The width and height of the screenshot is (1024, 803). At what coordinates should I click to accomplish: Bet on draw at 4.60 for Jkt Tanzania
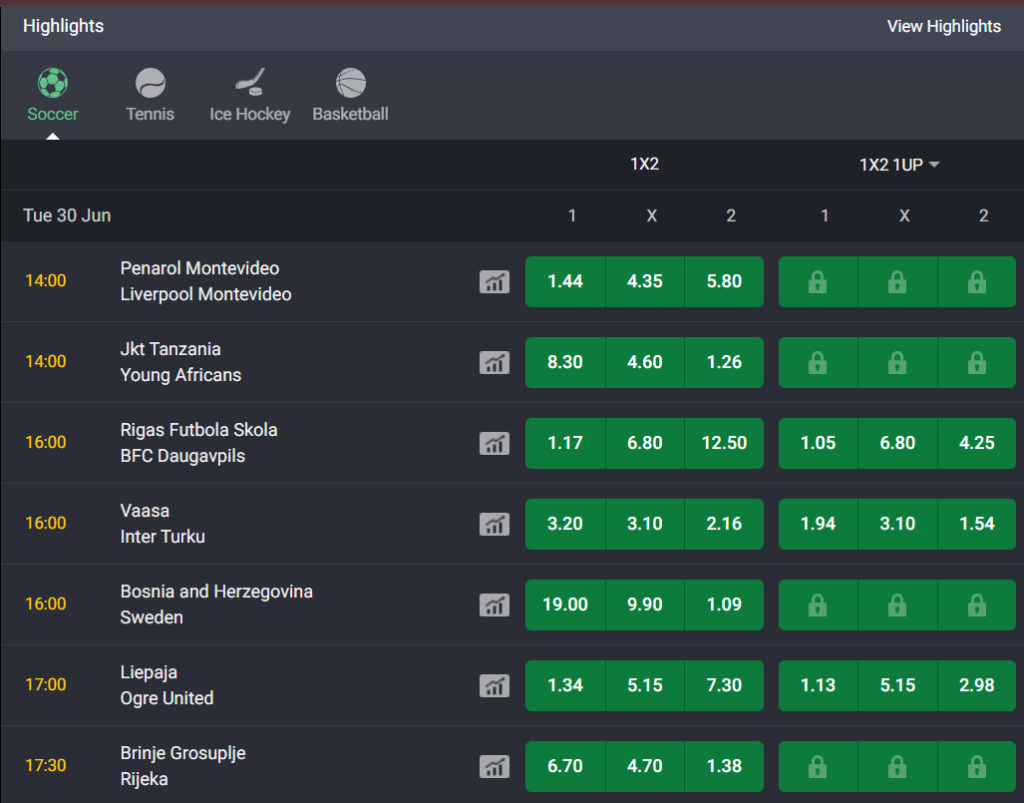click(x=645, y=363)
